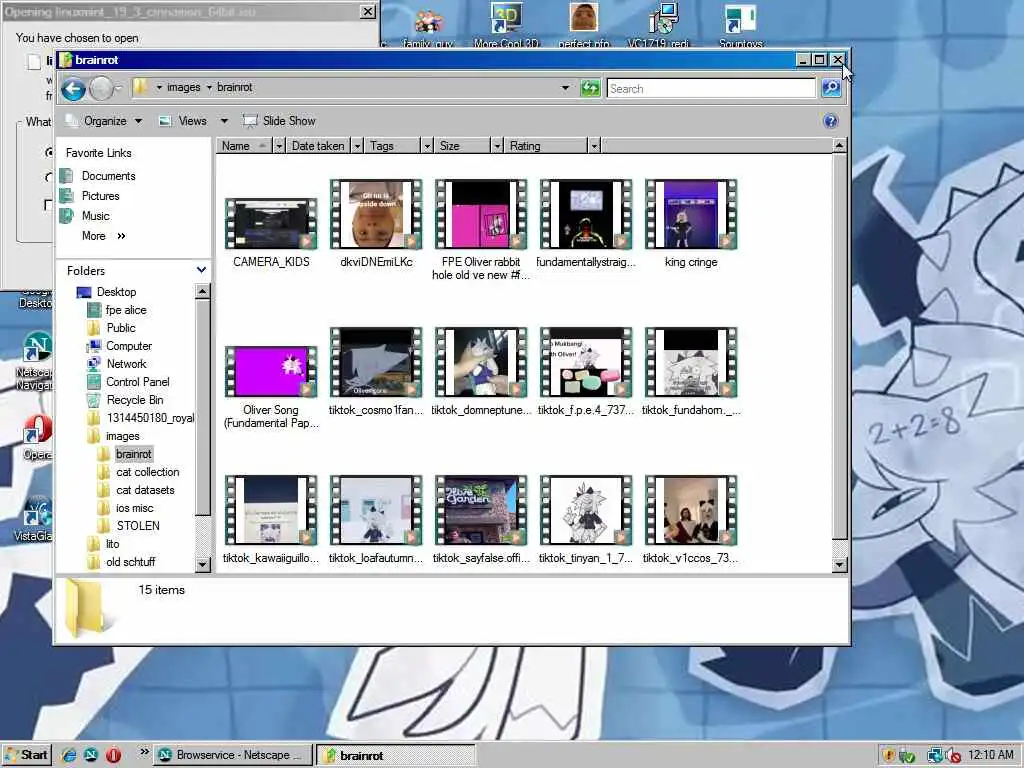
Task: Open dropdown arrow of Size column
Action: point(497,146)
